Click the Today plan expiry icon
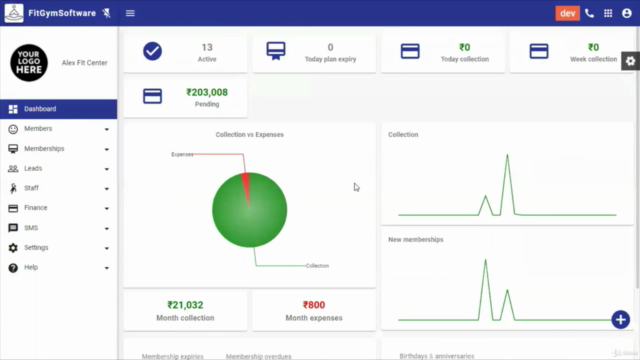Image resolution: width=640 pixels, height=360 pixels. [276, 51]
